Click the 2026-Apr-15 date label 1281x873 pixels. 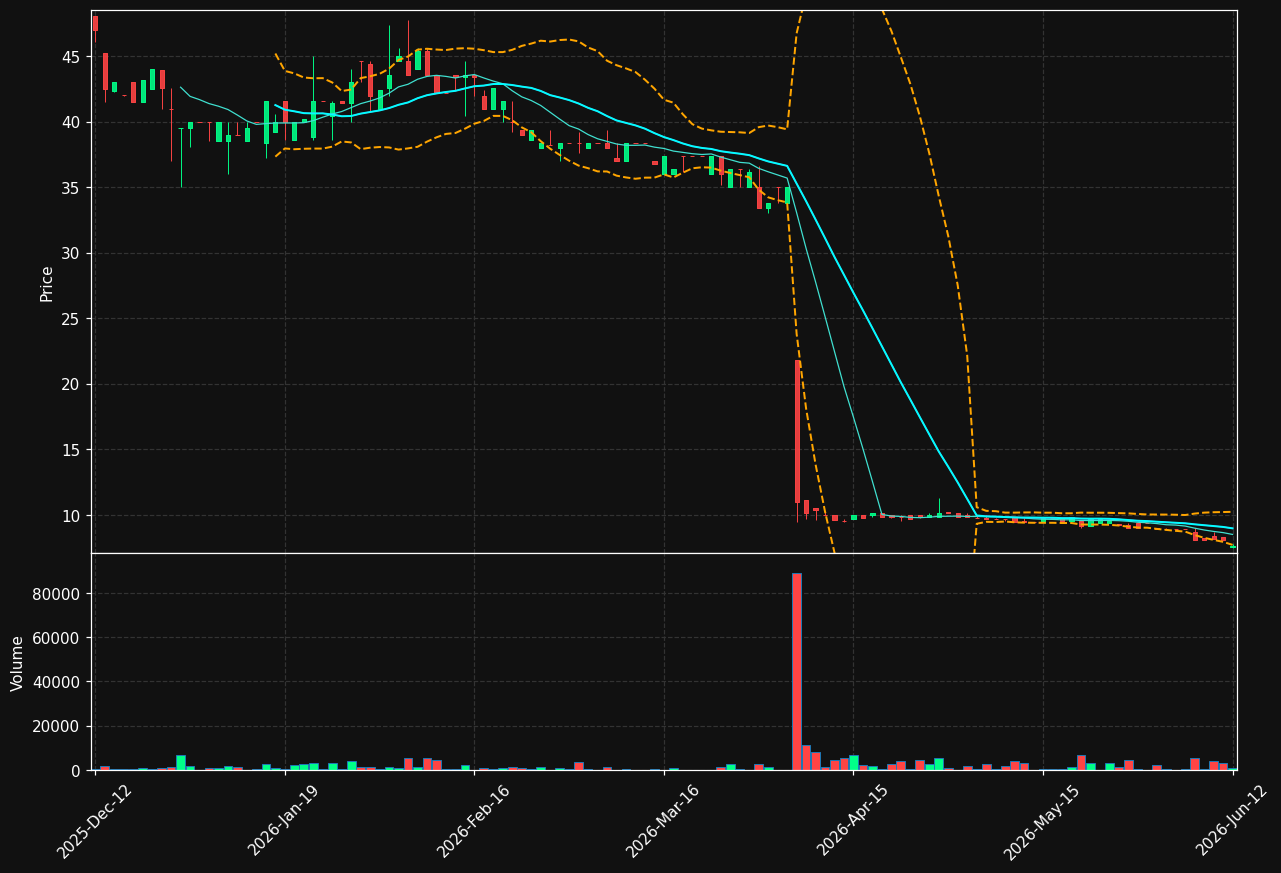pos(853,821)
